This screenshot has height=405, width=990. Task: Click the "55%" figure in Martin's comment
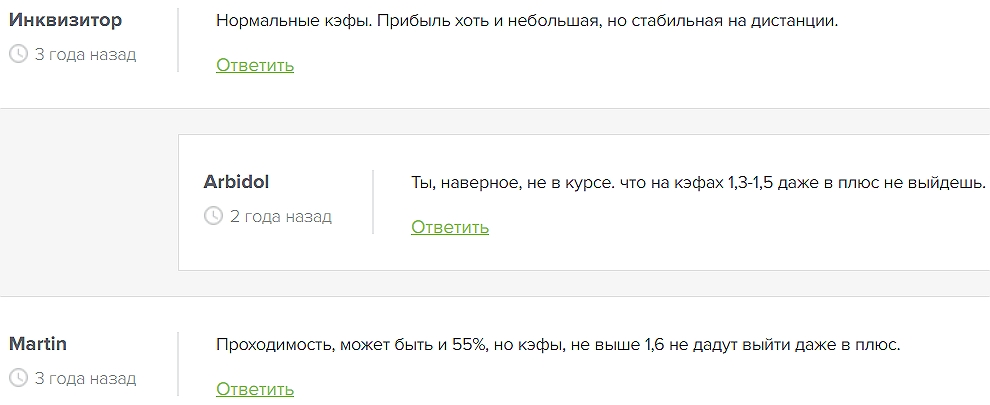point(467,345)
